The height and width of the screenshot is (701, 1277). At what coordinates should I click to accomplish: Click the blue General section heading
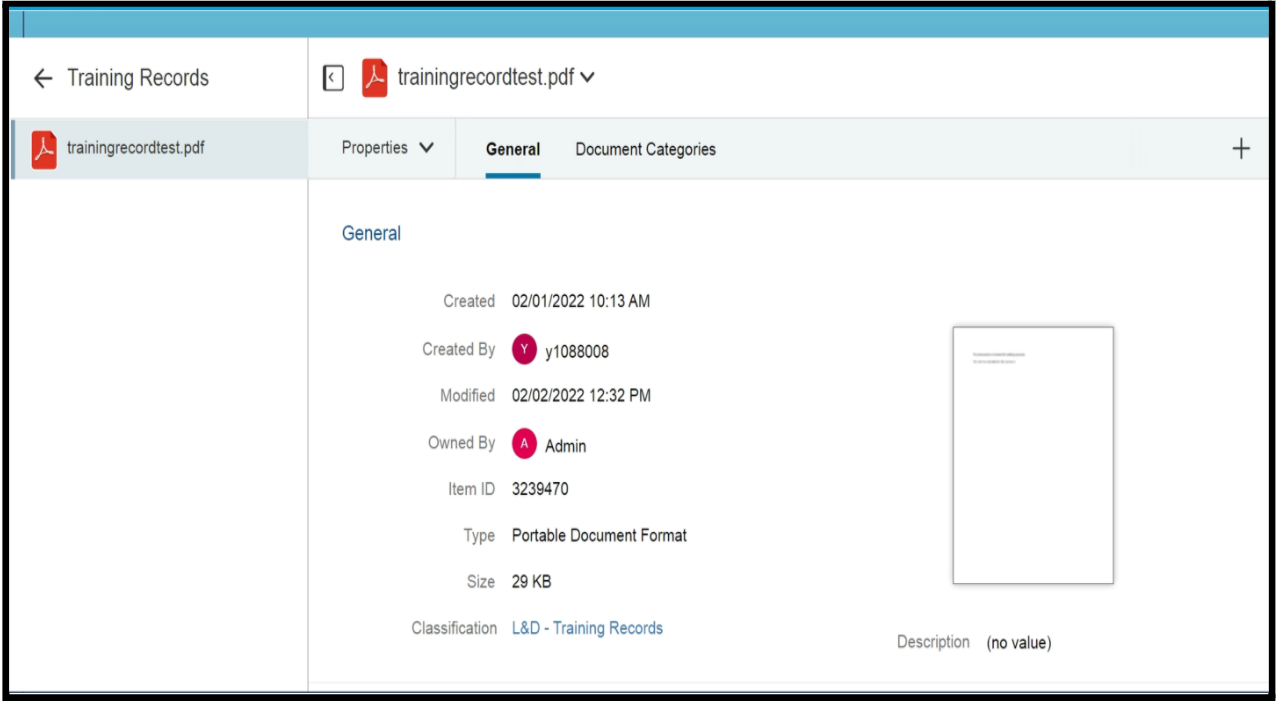(x=371, y=233)
